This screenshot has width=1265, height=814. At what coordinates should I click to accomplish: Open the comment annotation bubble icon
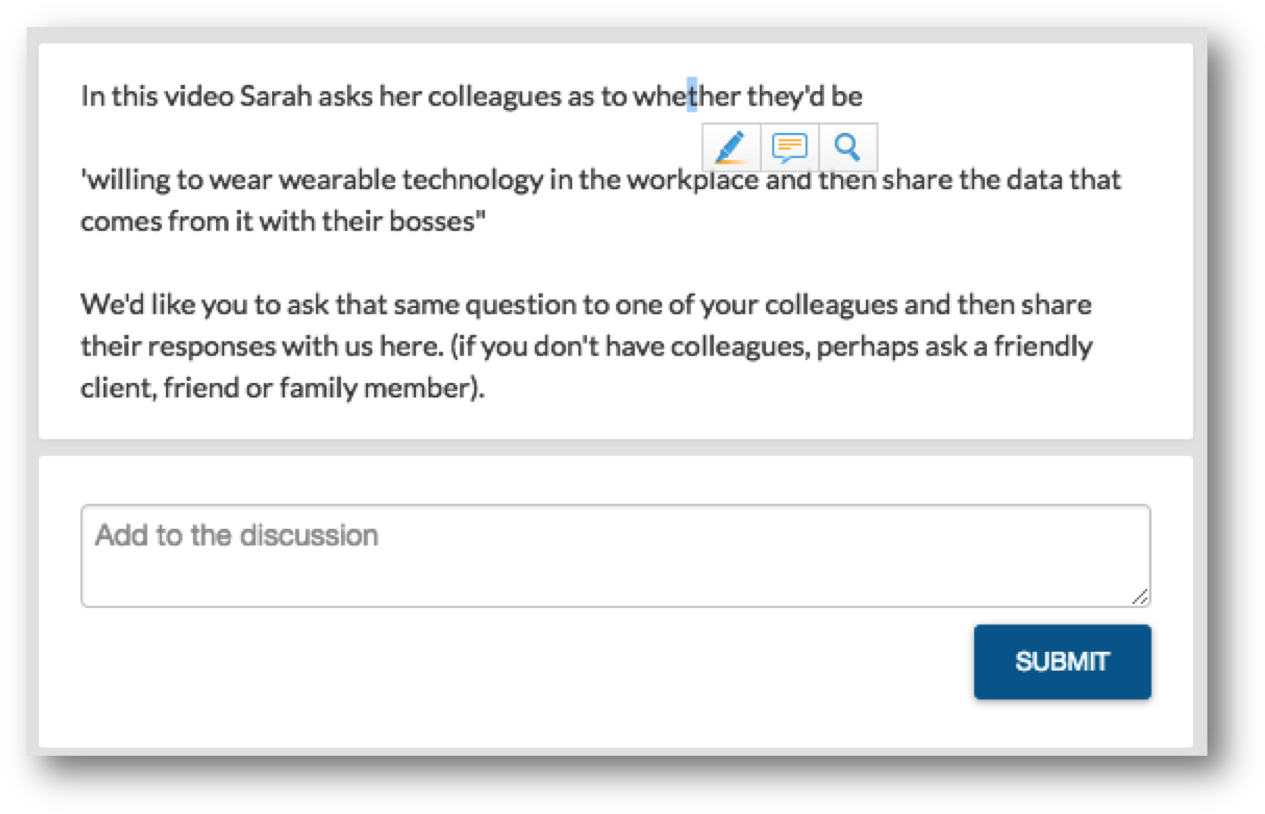pos(790,148)
